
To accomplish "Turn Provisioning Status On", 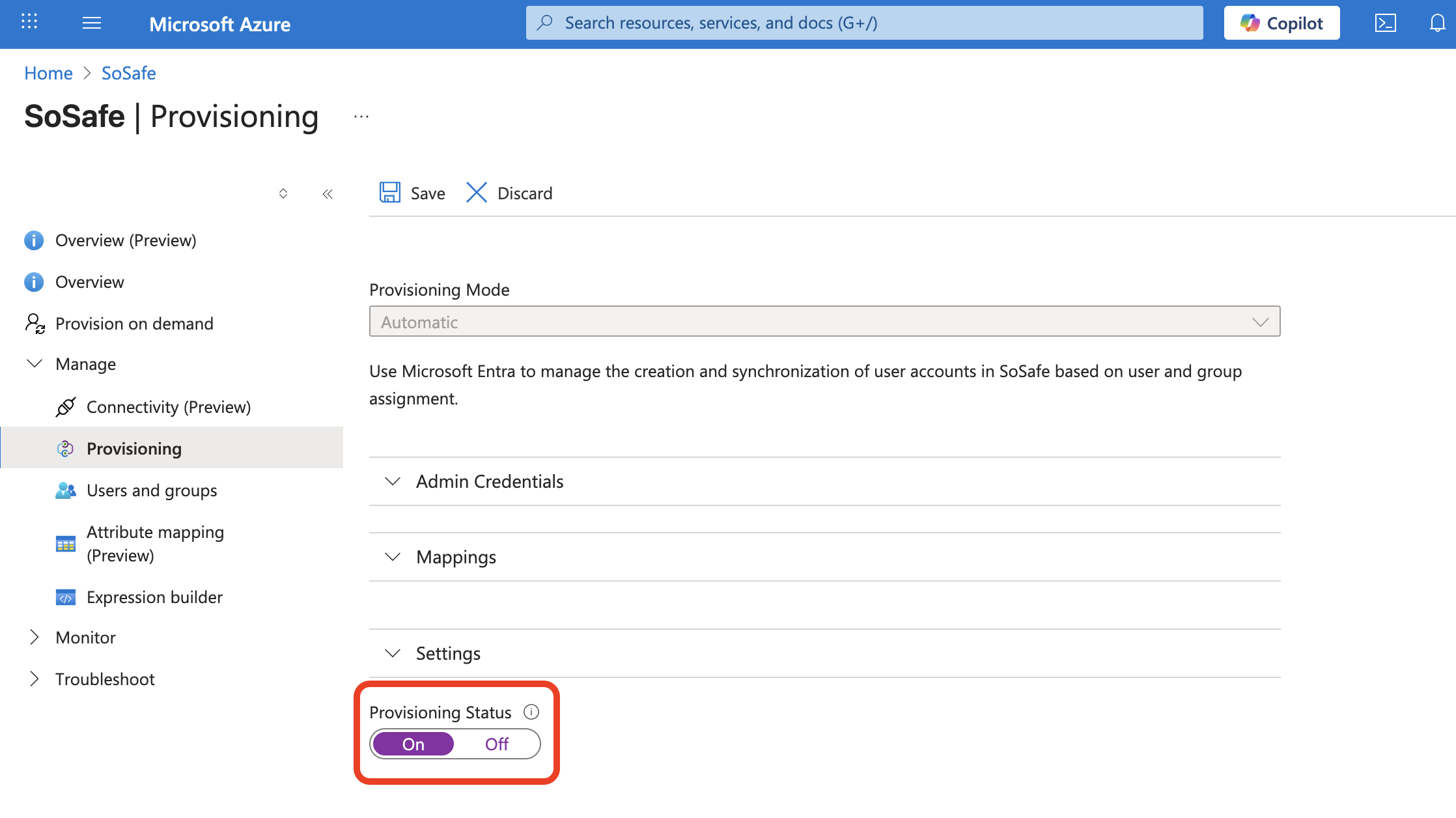I will [x=413, y=744].
